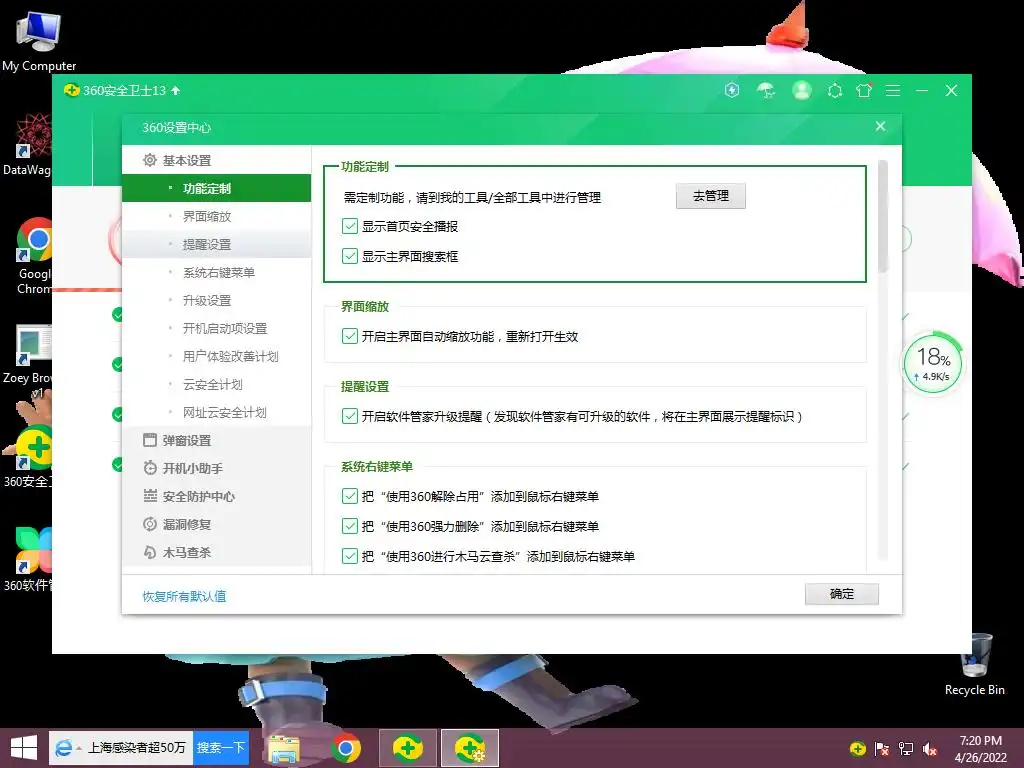
Task: Click the umbrella icon in 360 title bar
Action: (x=766, y=90)
